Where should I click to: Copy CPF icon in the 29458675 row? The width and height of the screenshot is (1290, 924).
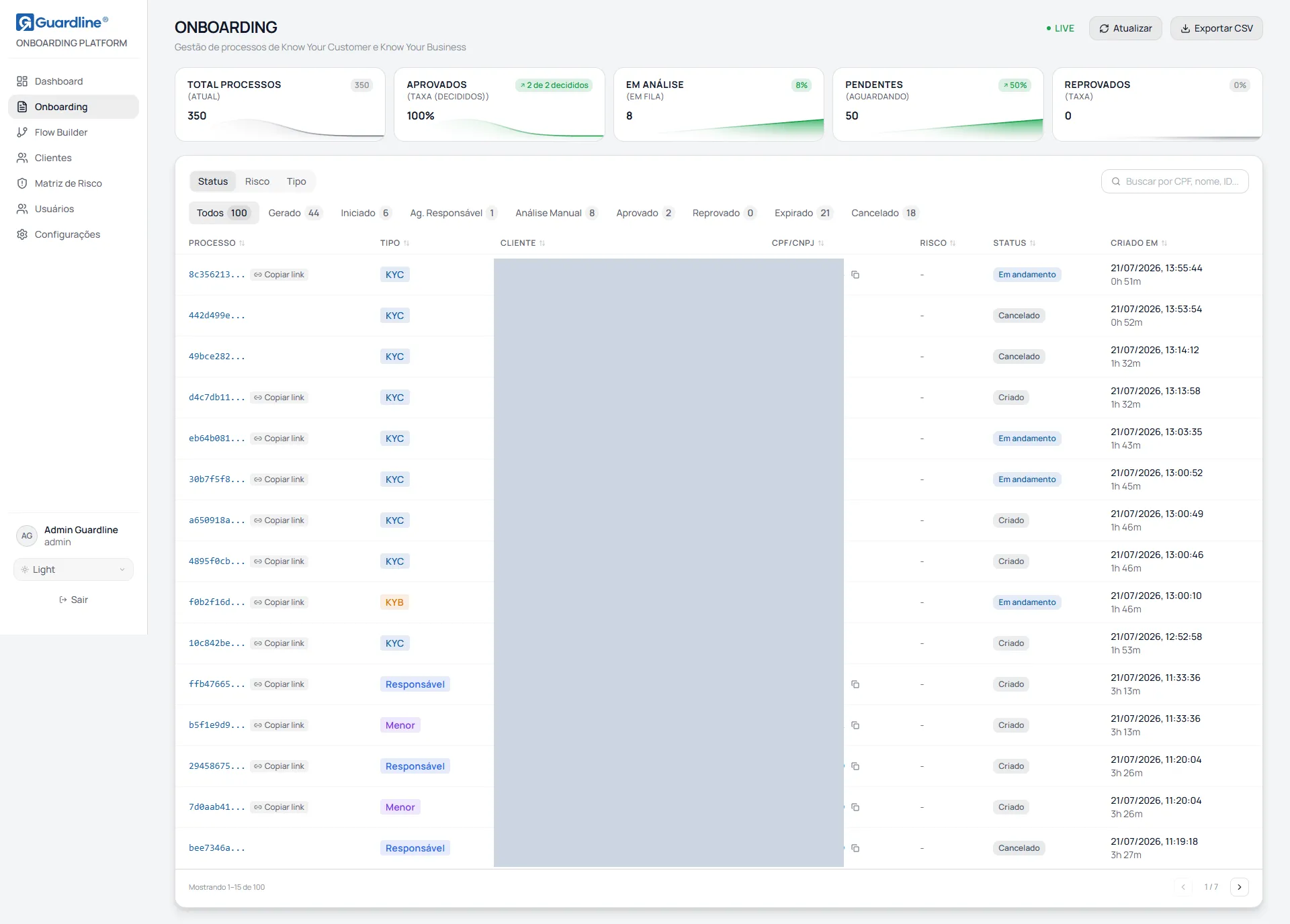(855, 766)
